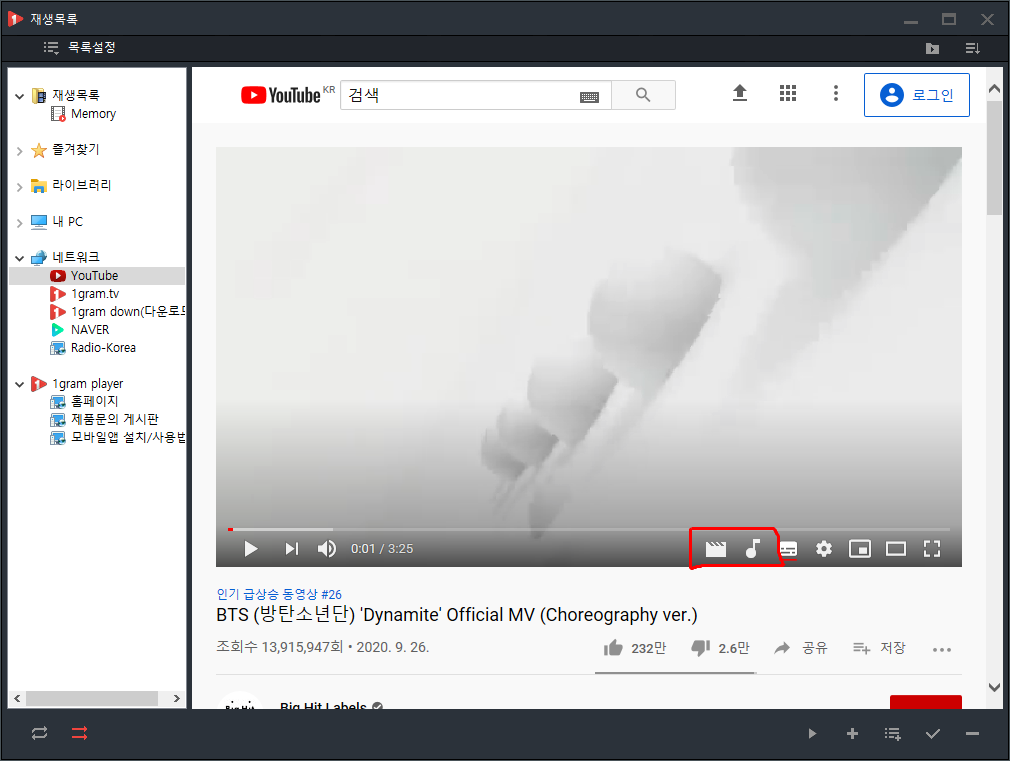Image resolution: width=1010 pixels, height=761 pixels.
Task: Enable miniplayer mode
Action: point(860,549)
